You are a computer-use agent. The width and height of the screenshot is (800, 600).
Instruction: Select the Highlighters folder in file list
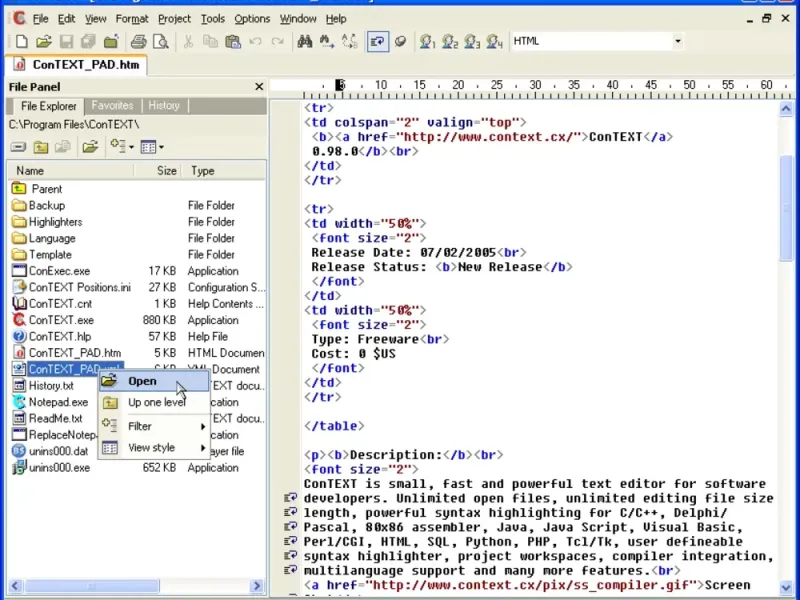55,222
